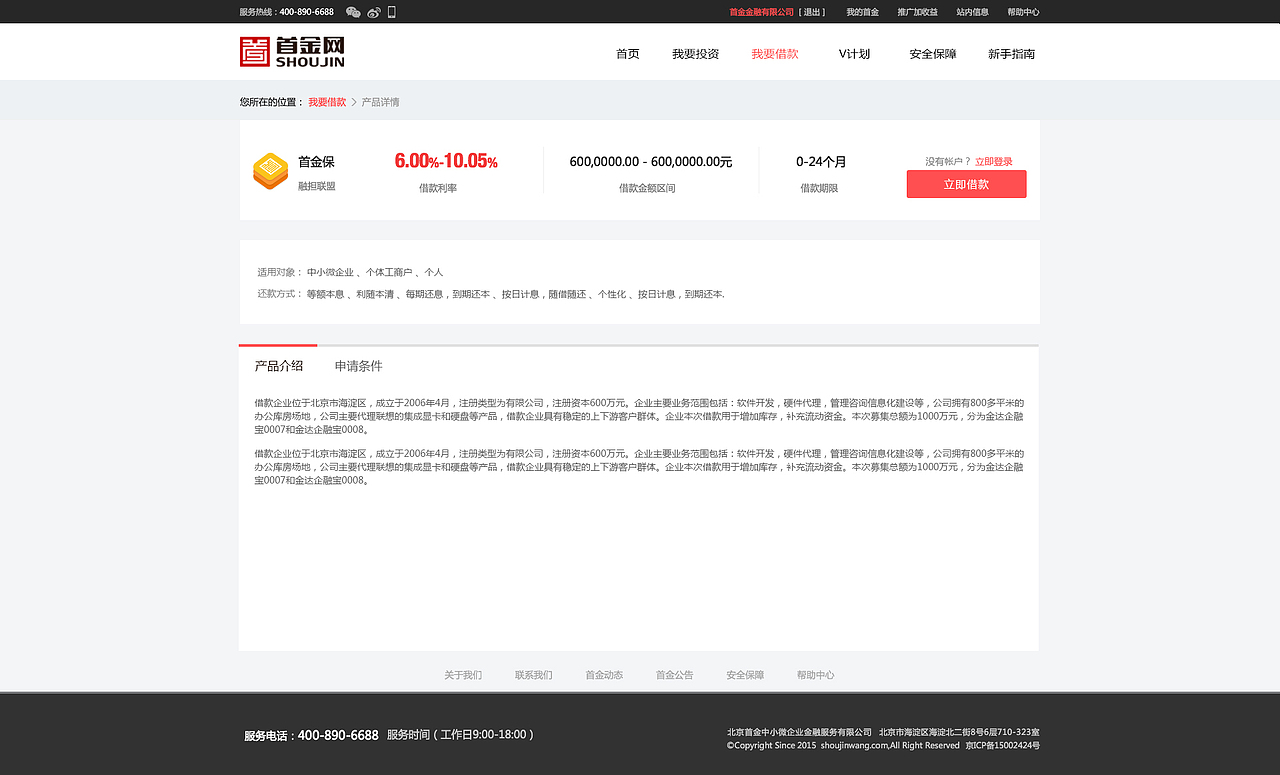This screenshot has height=775, width=1280.
Task: Click the orange 首金保 product icon
Action: 270,170
